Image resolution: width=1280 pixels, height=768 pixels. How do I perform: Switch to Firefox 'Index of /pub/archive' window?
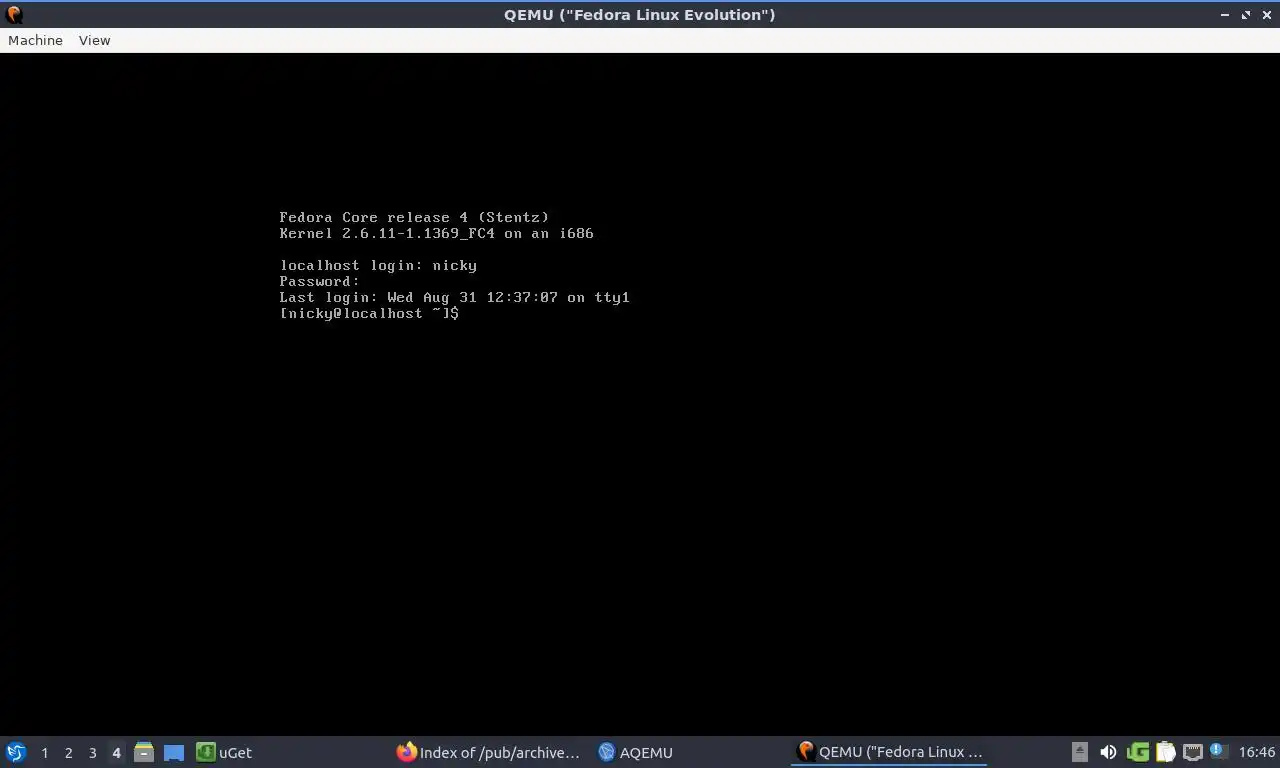click(488, 752)
